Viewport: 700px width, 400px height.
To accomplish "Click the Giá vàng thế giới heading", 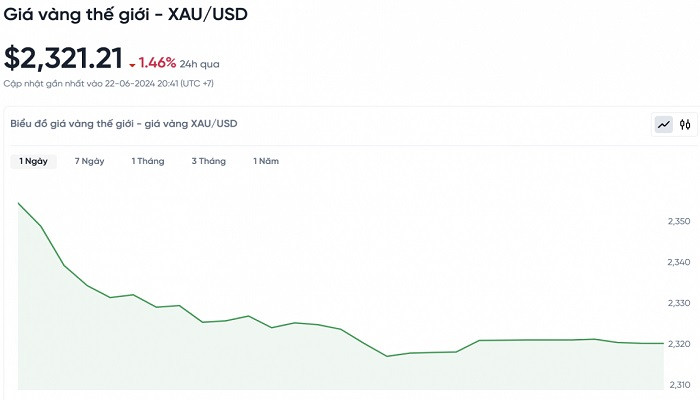I will [125, 14].
